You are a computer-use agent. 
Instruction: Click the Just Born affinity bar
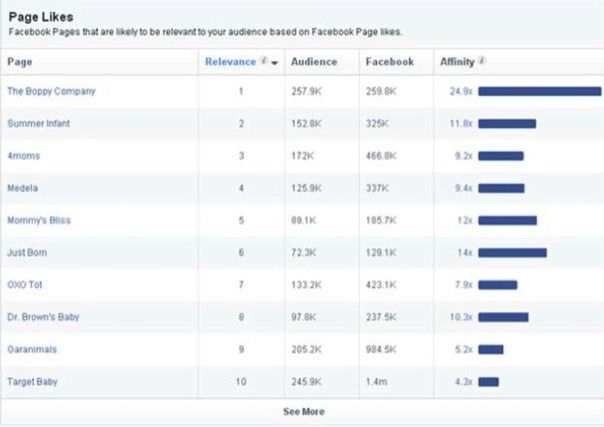click(x=512, y=253)
